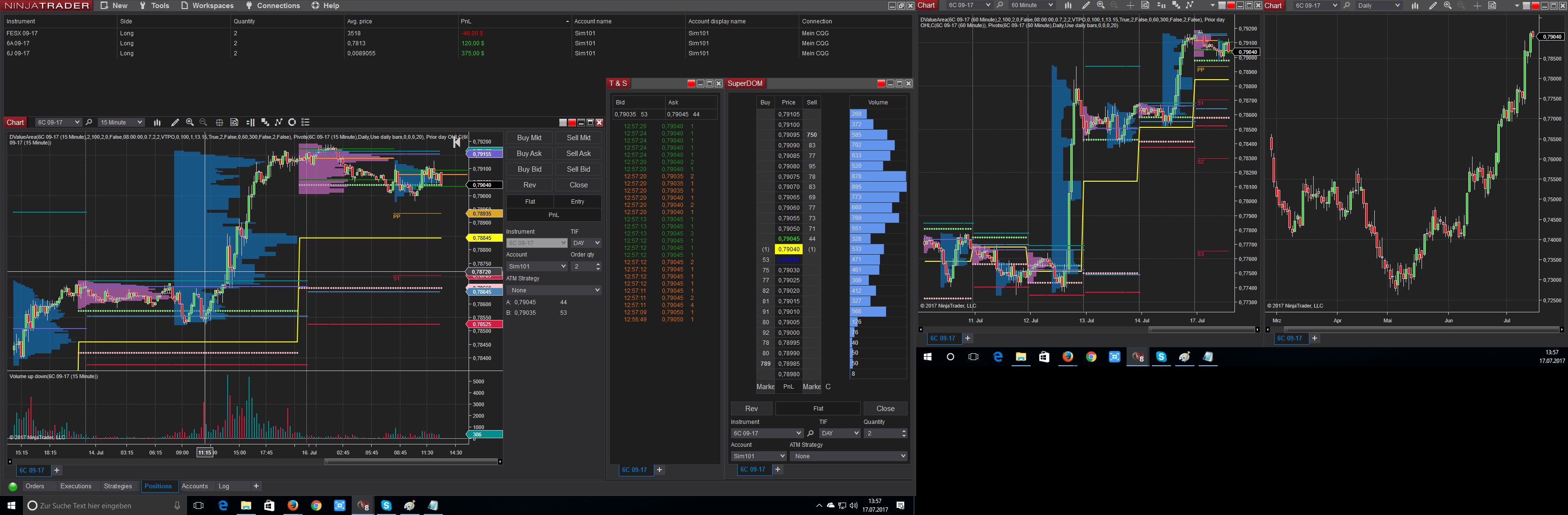
Task: Open Data Box icon in Daily chart toolbar
Action: (1492, 5)
